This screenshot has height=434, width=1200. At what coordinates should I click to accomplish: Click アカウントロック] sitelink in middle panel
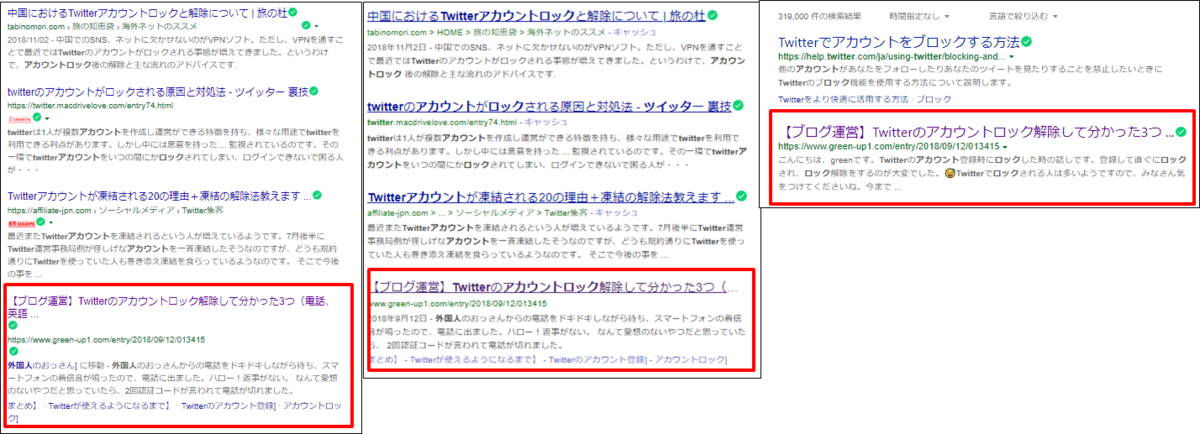point(692,359)
